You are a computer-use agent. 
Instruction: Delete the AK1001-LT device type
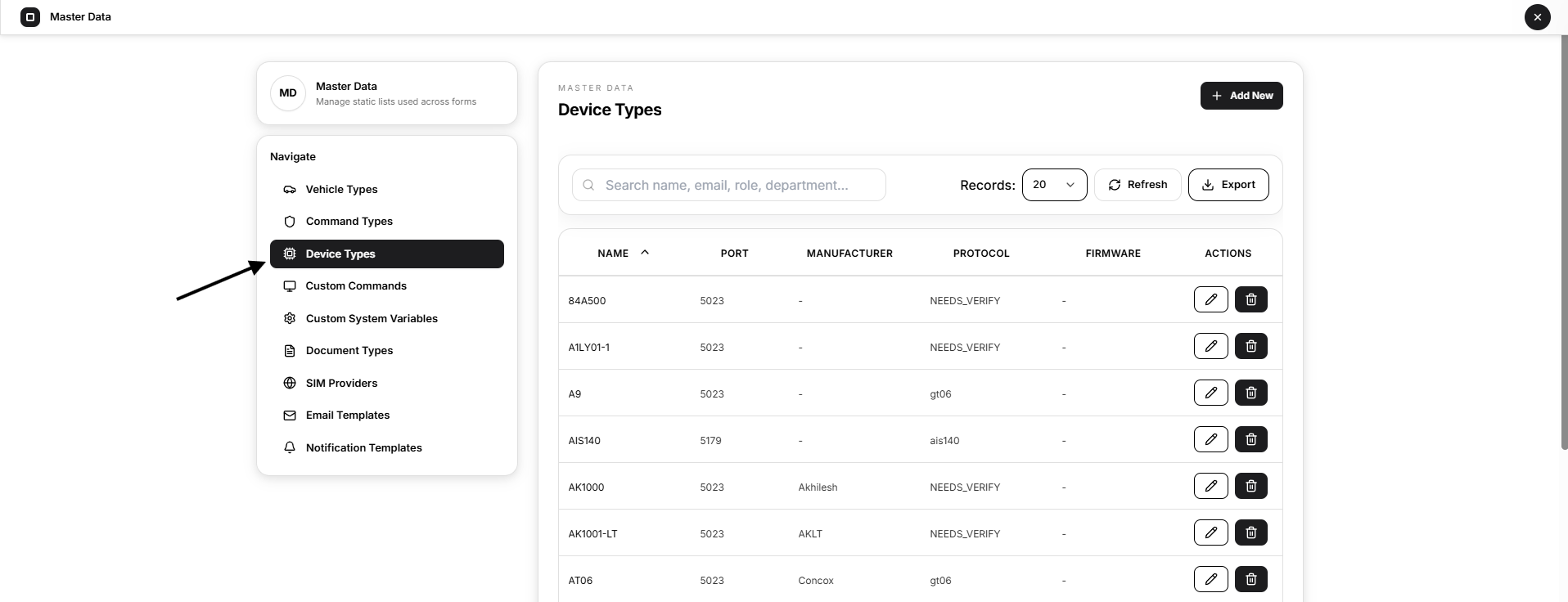tap(1250, 532)
